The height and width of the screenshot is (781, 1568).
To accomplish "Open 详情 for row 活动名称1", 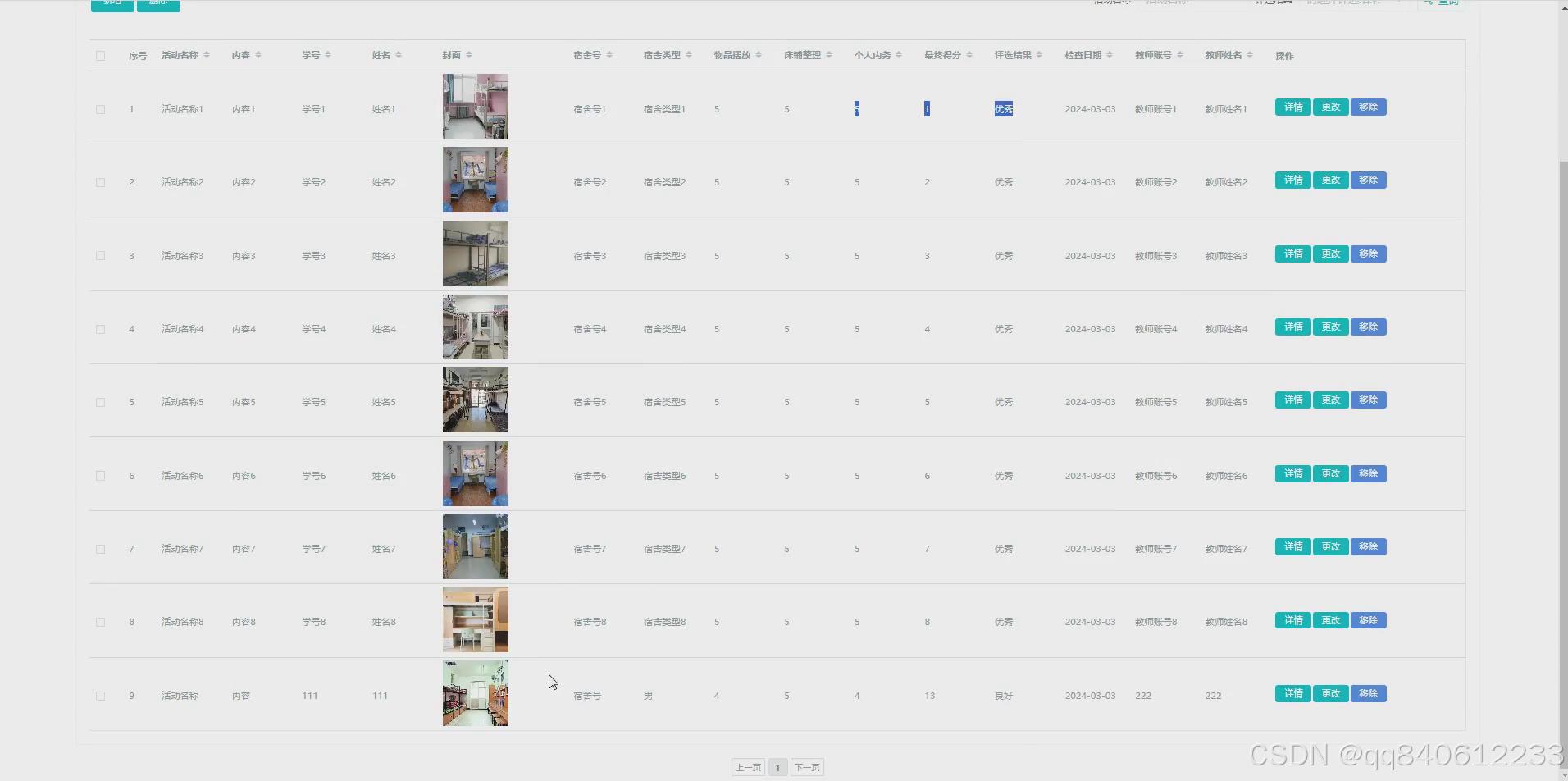I will coord(1293,107).
